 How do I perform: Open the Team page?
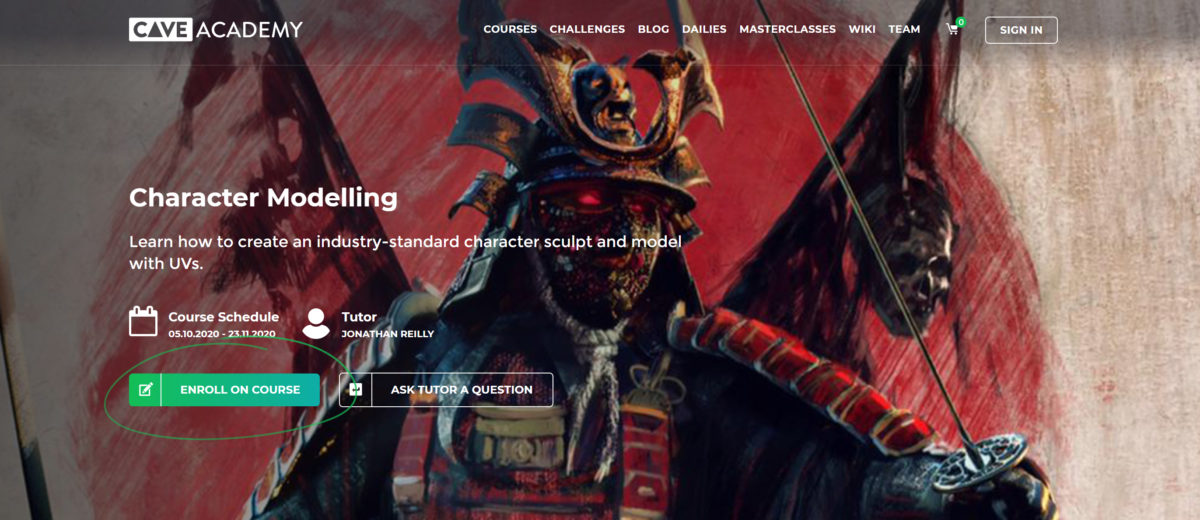(904, 29)
